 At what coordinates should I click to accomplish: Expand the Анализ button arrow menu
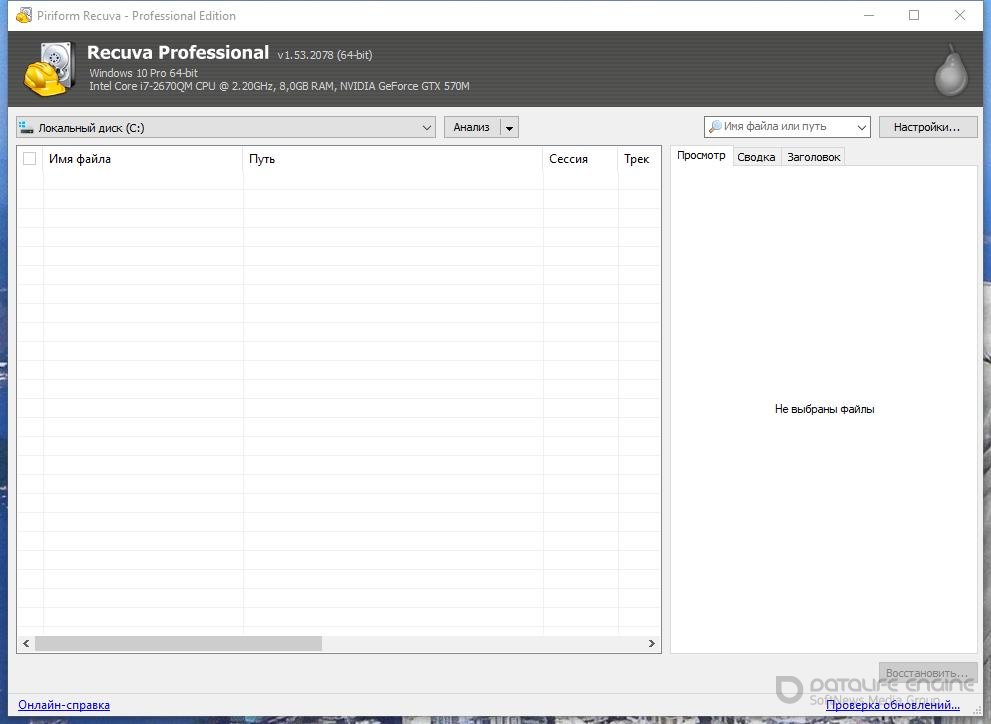pos(509,127)
